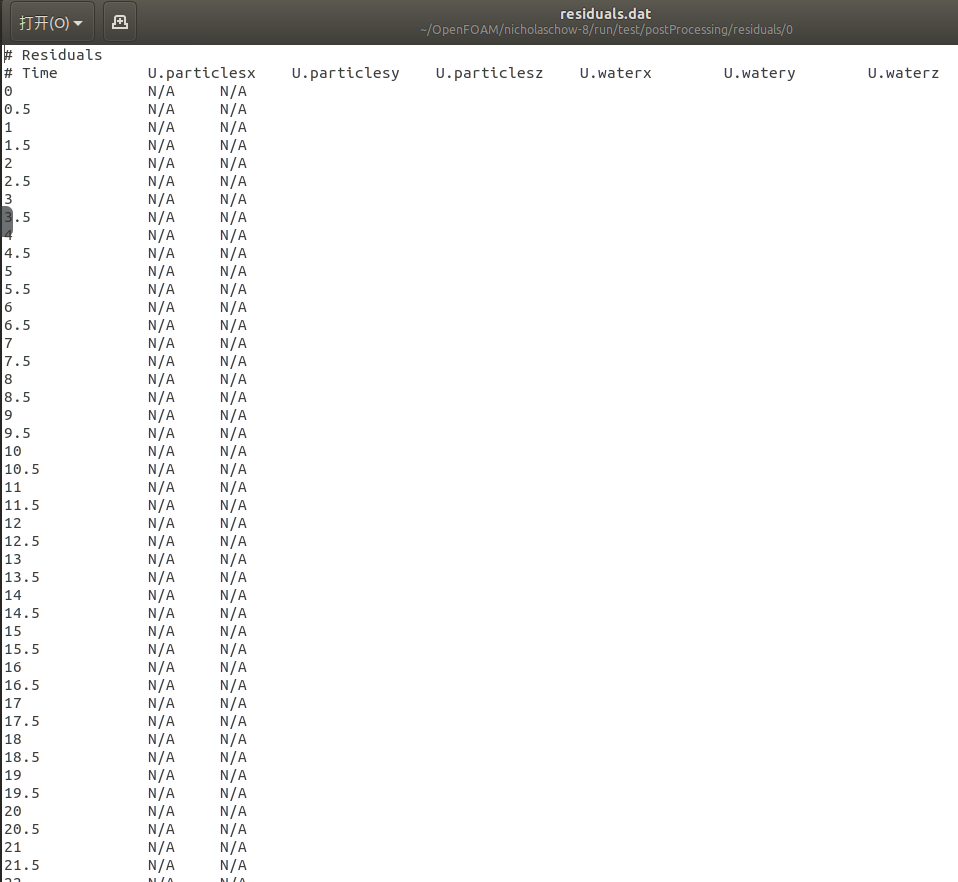Click second N/A in the 0.5 row
This screenshot has width=958, height=882.
[233, 109]
